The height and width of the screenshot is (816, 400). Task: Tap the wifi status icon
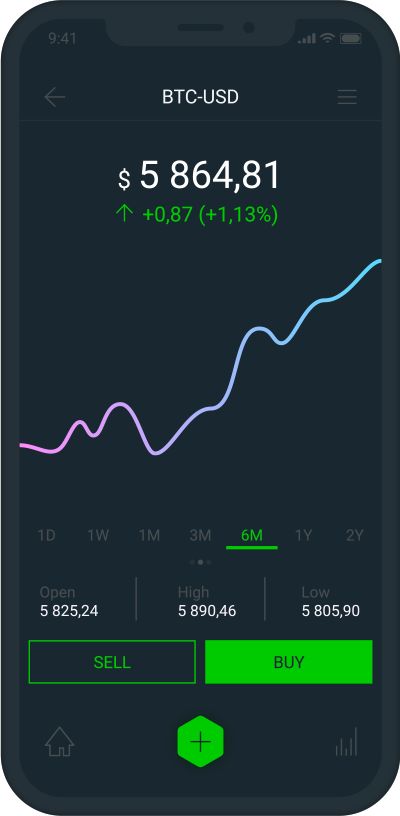(x=327, y=38)
